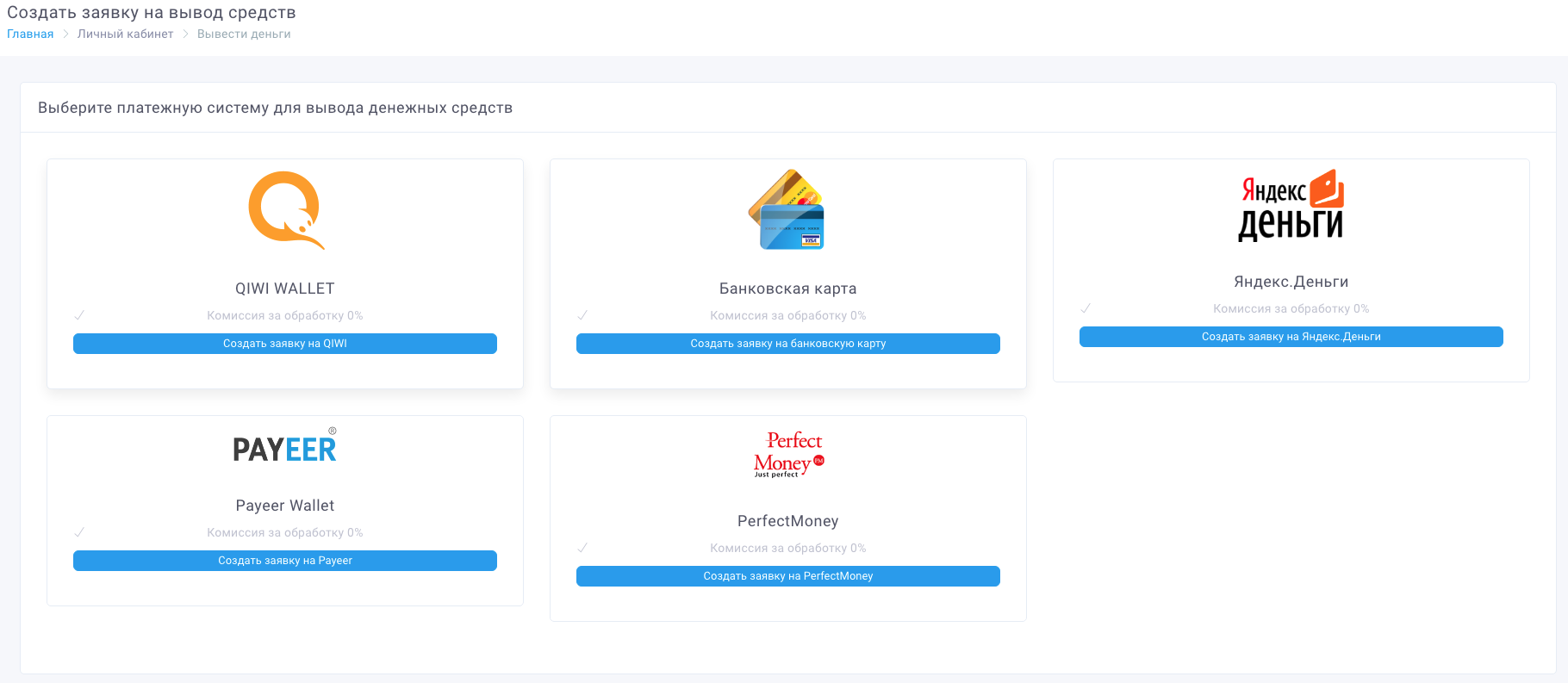Open Личный кабинет breadcrumb
Screen dimensions: 1568x683
pyautogui.click(x=125, y=34)
